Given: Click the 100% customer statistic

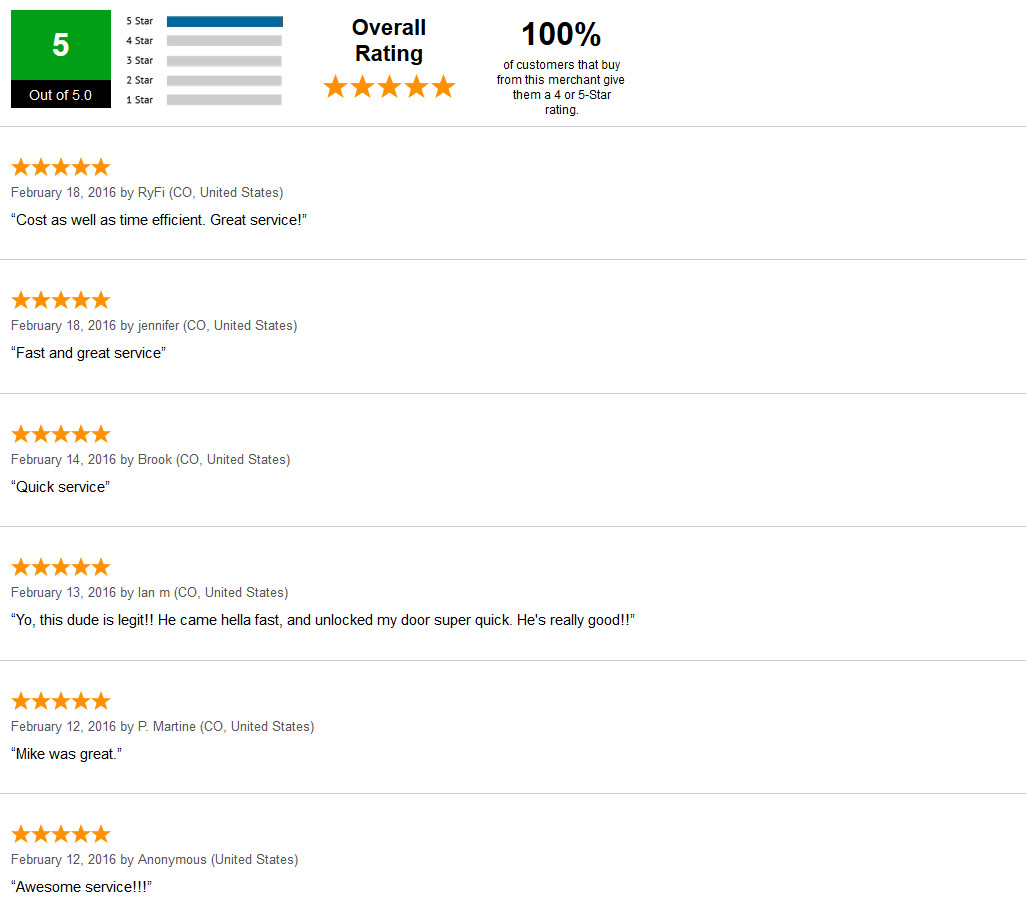Looking at the screenshot, I should click(561, 35).
